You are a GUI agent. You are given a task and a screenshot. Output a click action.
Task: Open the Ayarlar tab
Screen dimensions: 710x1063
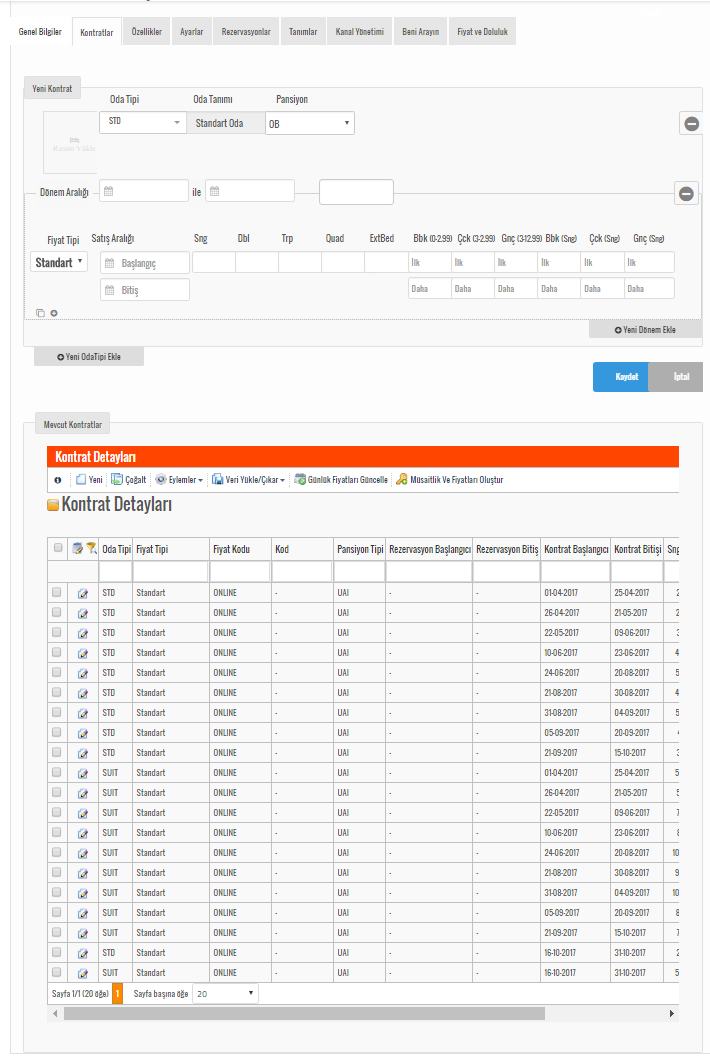[191, 32]
